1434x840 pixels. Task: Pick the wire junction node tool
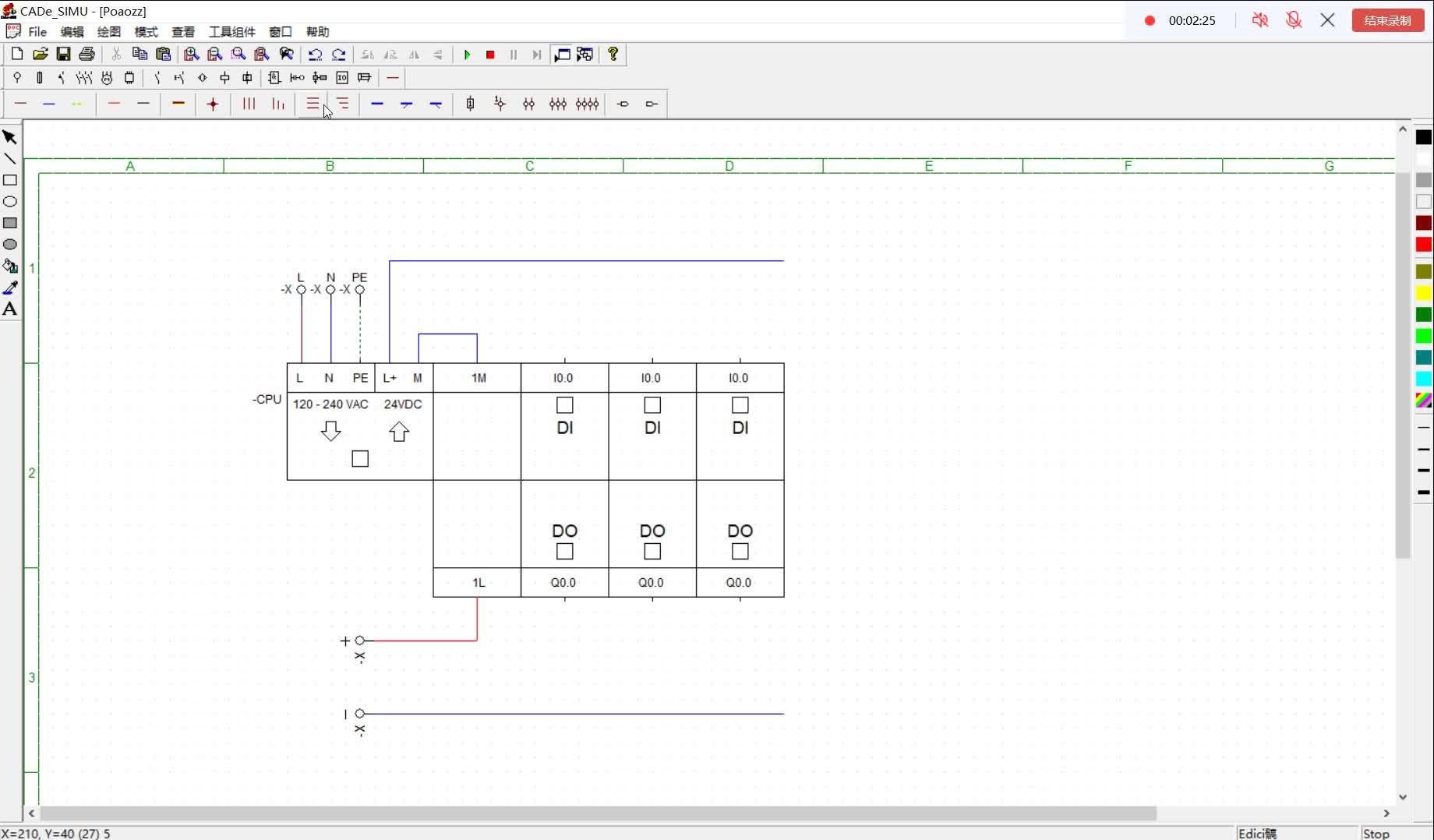pyautogui.click(x=213, y=104)
